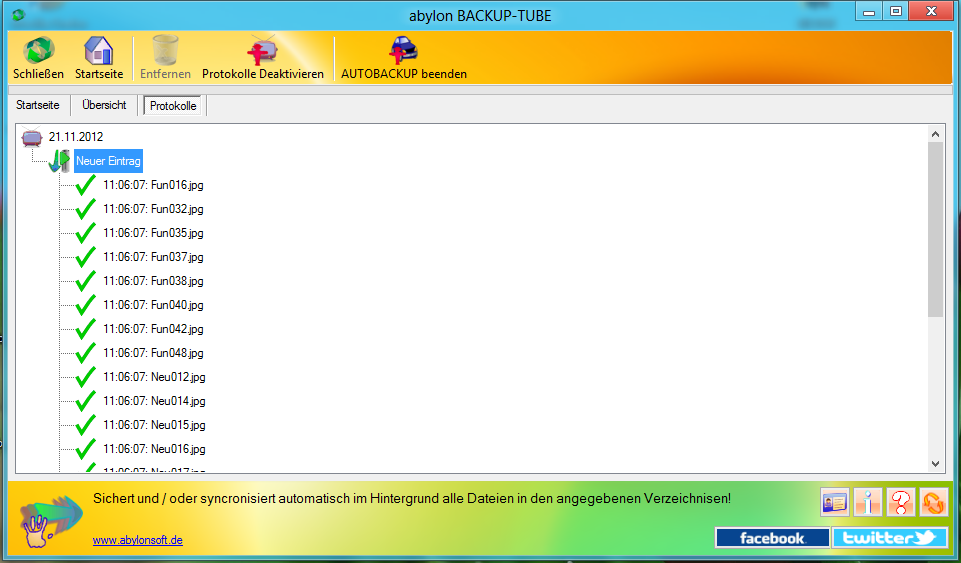
Task: Click green checkmark next to Fun040.jpg
Action: [86, 305]
